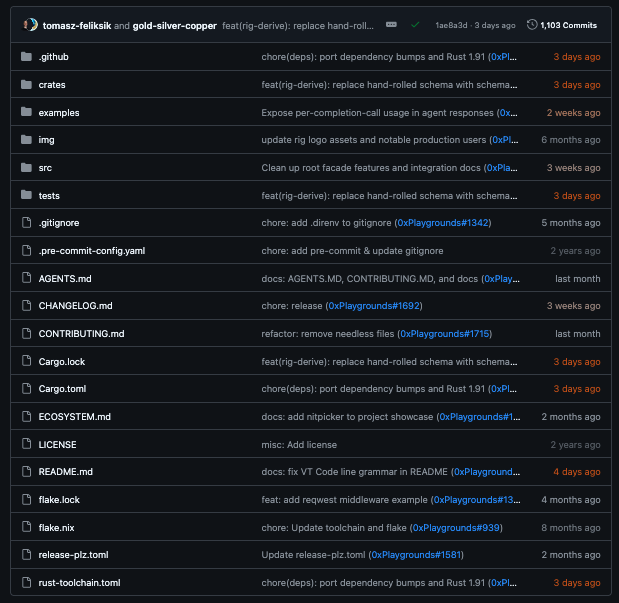The width and height of the screenshot is (619, 603).
Task: Follow the 0xPlaygrounds#939 pull request link
Action: click(456, 528)
